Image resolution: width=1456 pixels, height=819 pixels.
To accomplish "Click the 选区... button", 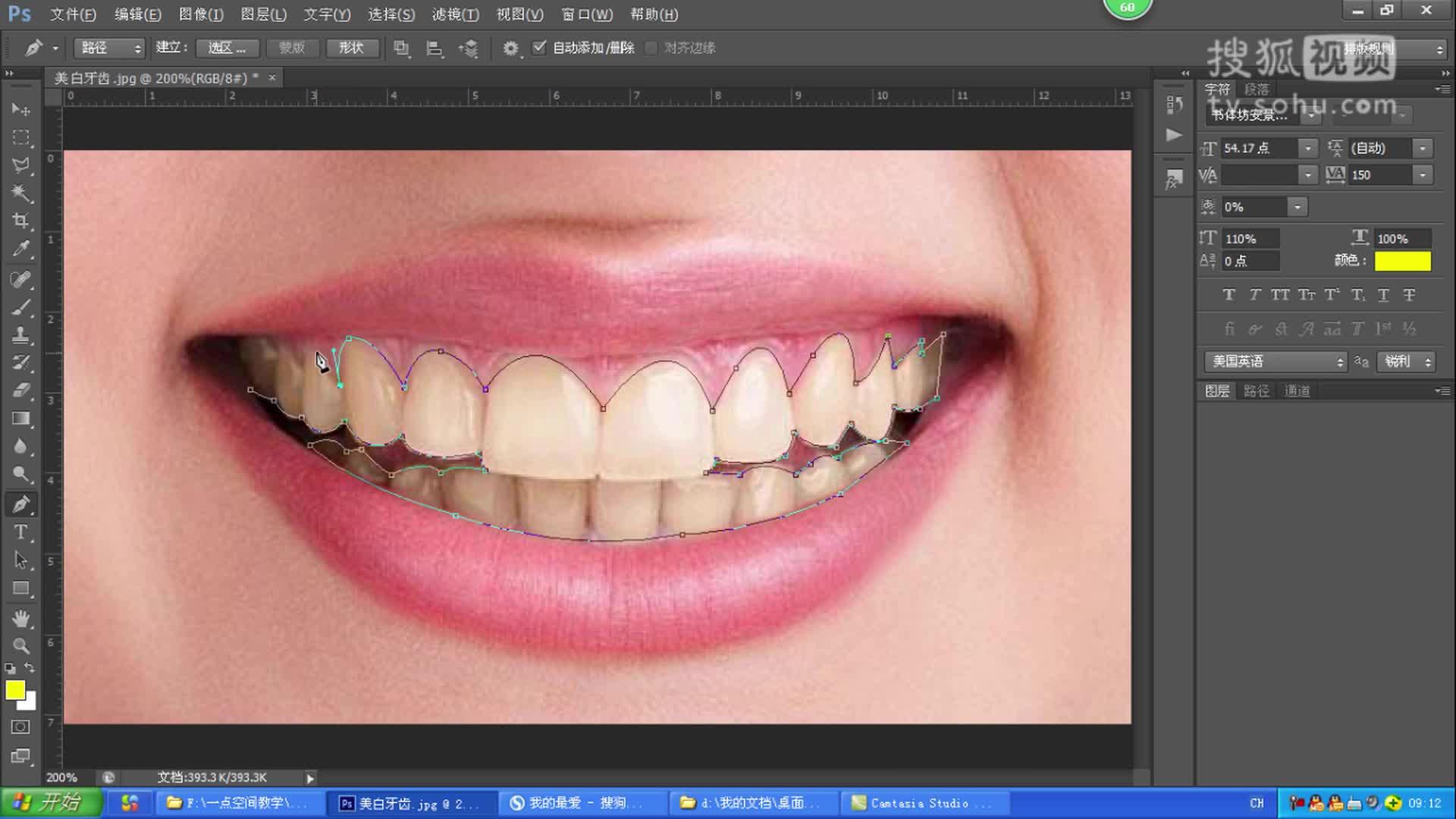I will click(227, 48).
